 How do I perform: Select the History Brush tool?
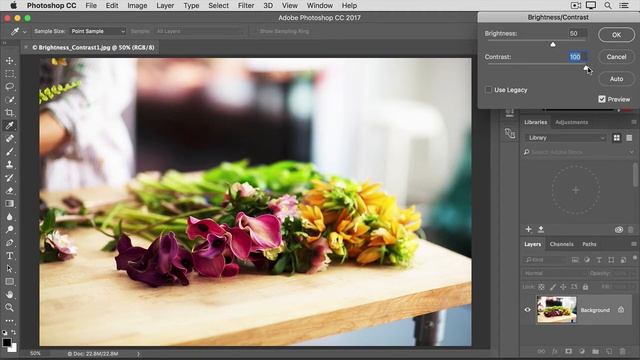pos(9,178)
